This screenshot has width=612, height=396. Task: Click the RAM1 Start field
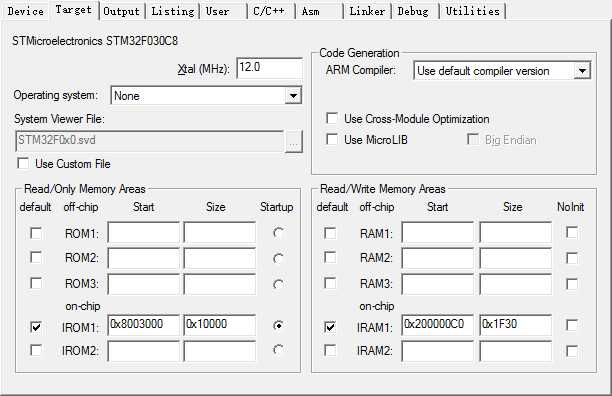click(x=438, y=232)
